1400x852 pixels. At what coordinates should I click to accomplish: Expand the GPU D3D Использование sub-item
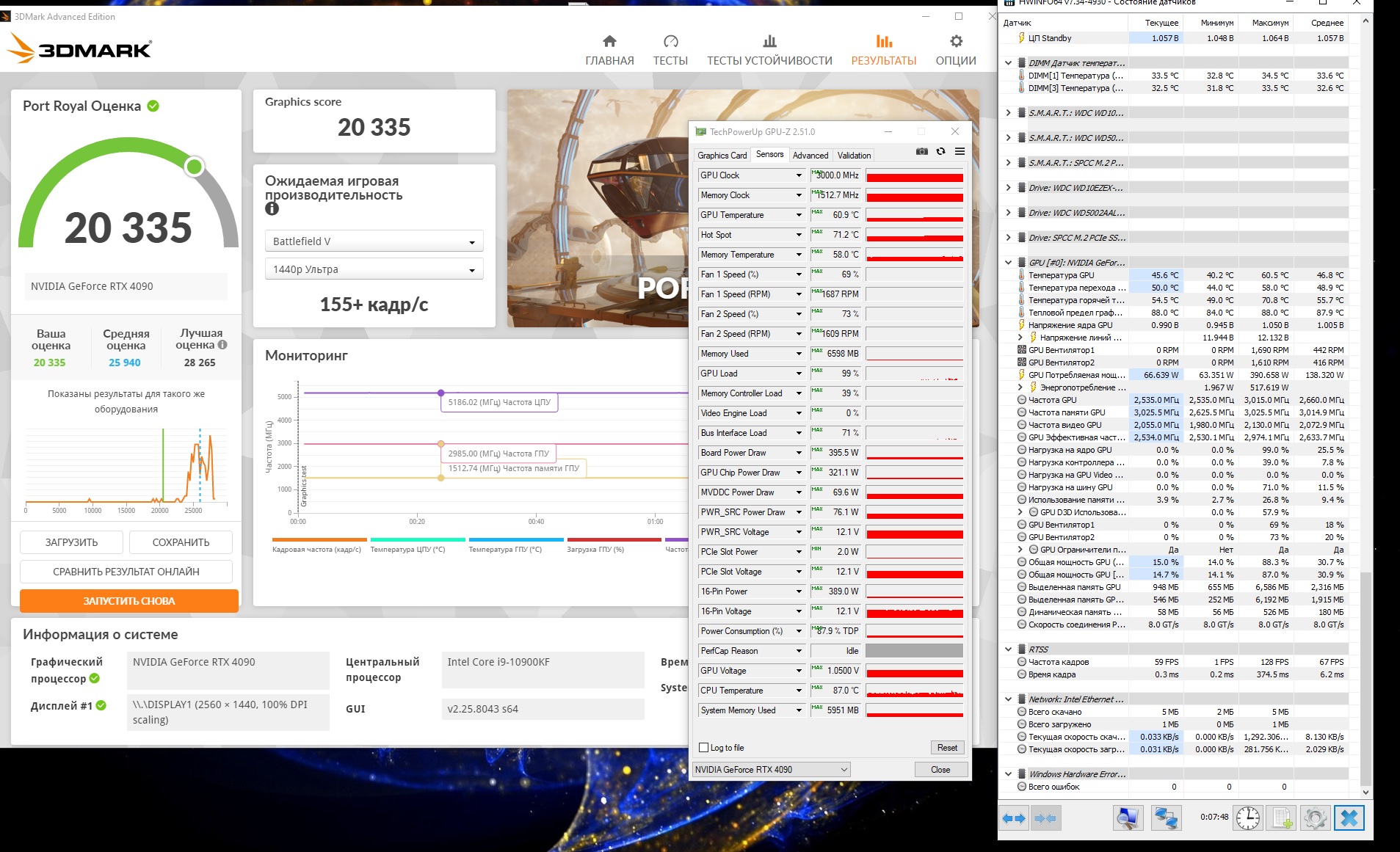pos(1020,512)
